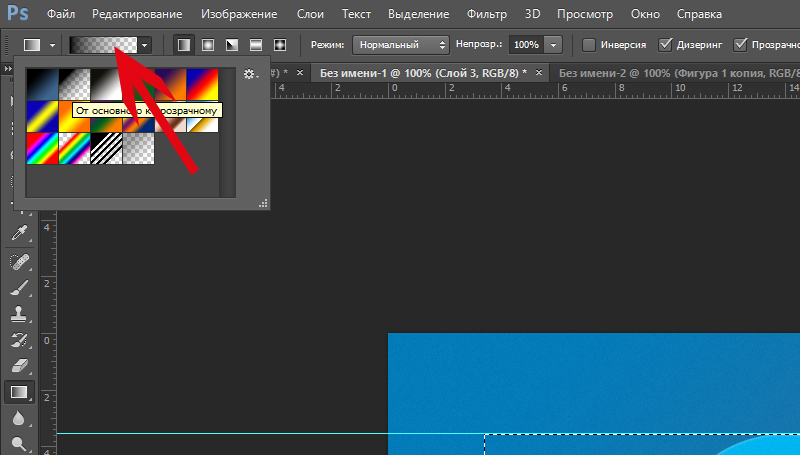The width and height of the screenshot is (800, 455).
Task: Select the Eraser tool in toolbar
Action: click(18, 366)
